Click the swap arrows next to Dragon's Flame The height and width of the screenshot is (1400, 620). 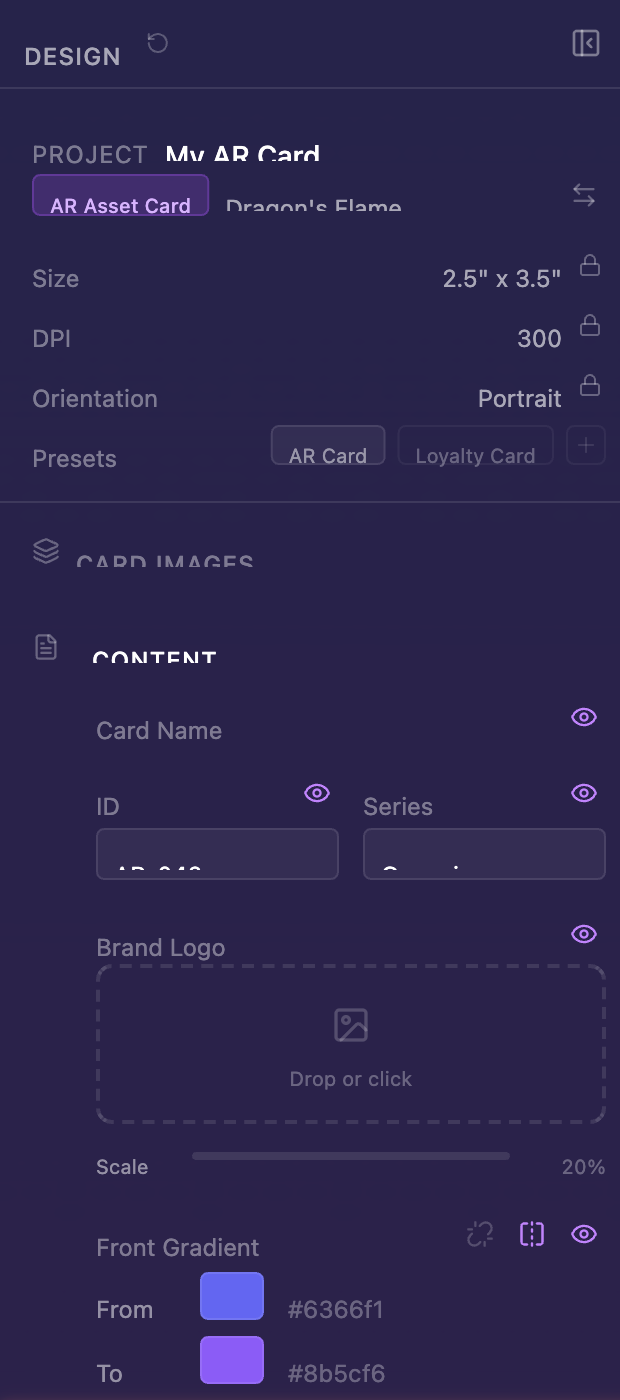point(584,196)
